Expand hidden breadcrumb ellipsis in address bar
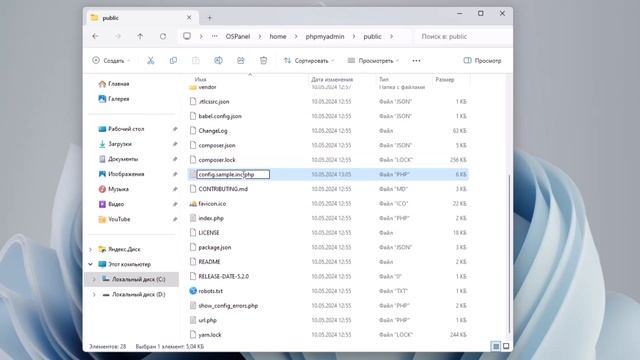Screen dimensions: 640x360 click(215, 36)
